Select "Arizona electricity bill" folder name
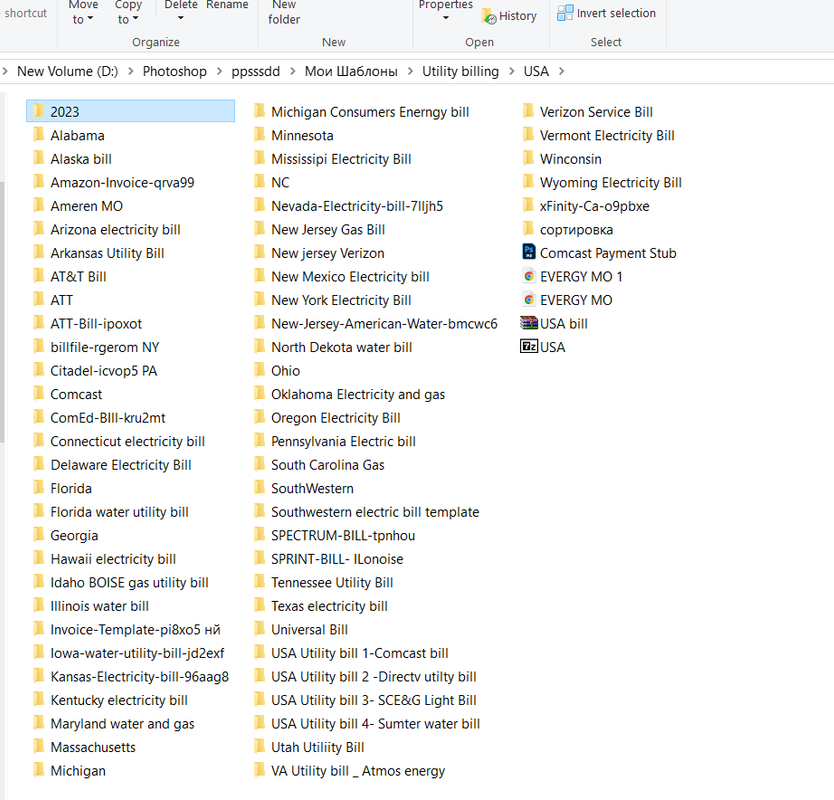Screen dimensions: 834x800 [115, 229]
